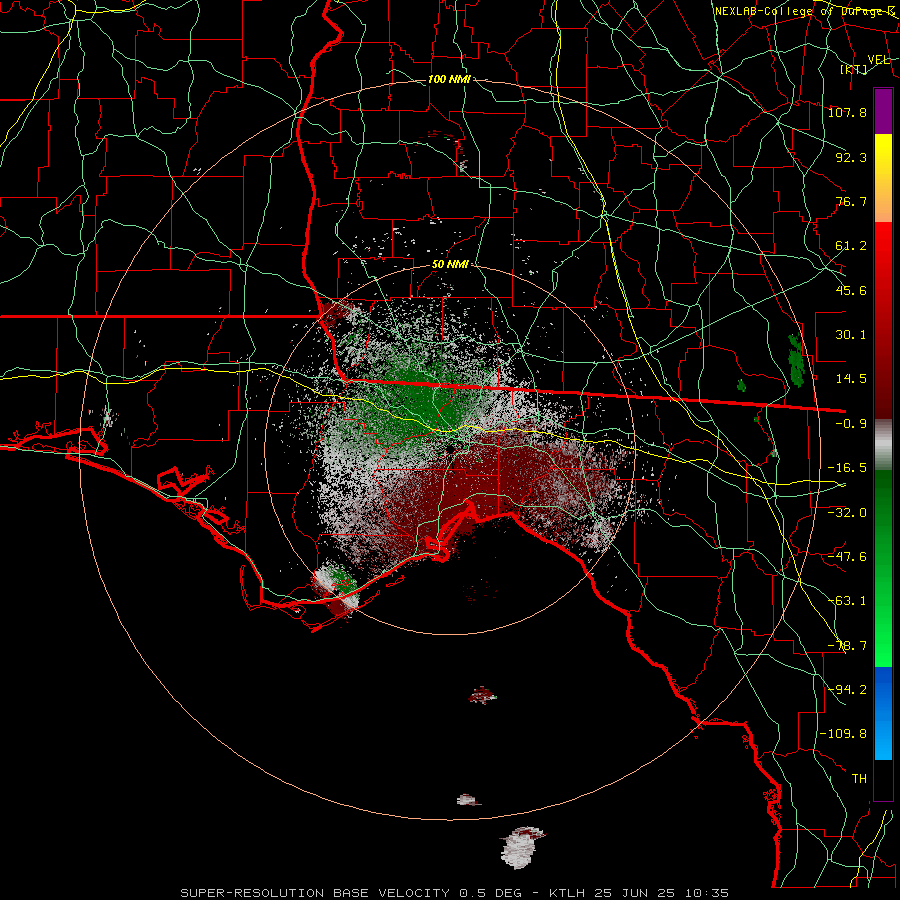Click the -109.8 value on velocity scale
Viewport: 900px width, 900px height.
[x=844, y=734]
